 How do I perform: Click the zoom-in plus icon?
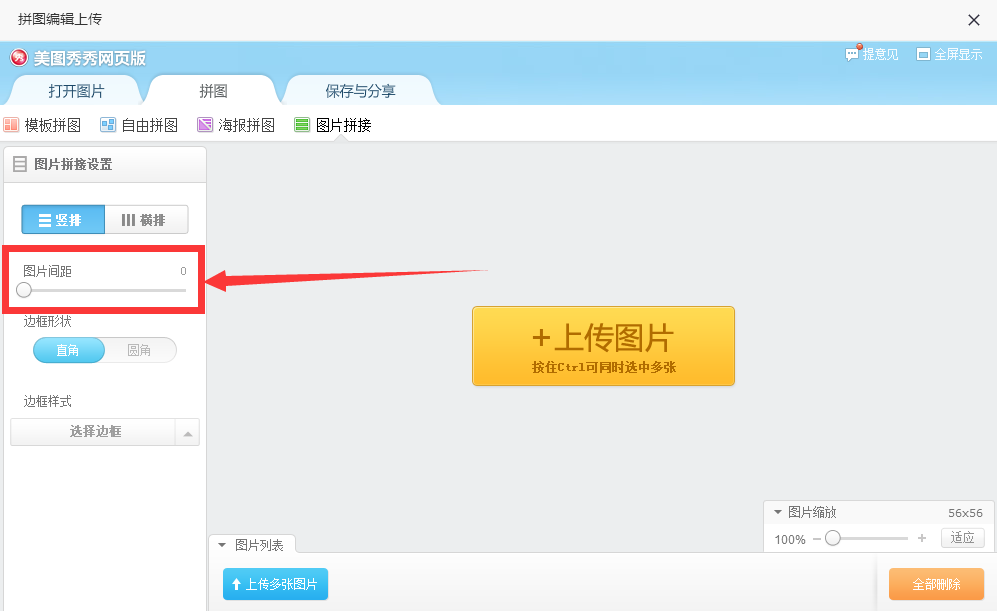[x=921, y=538]
